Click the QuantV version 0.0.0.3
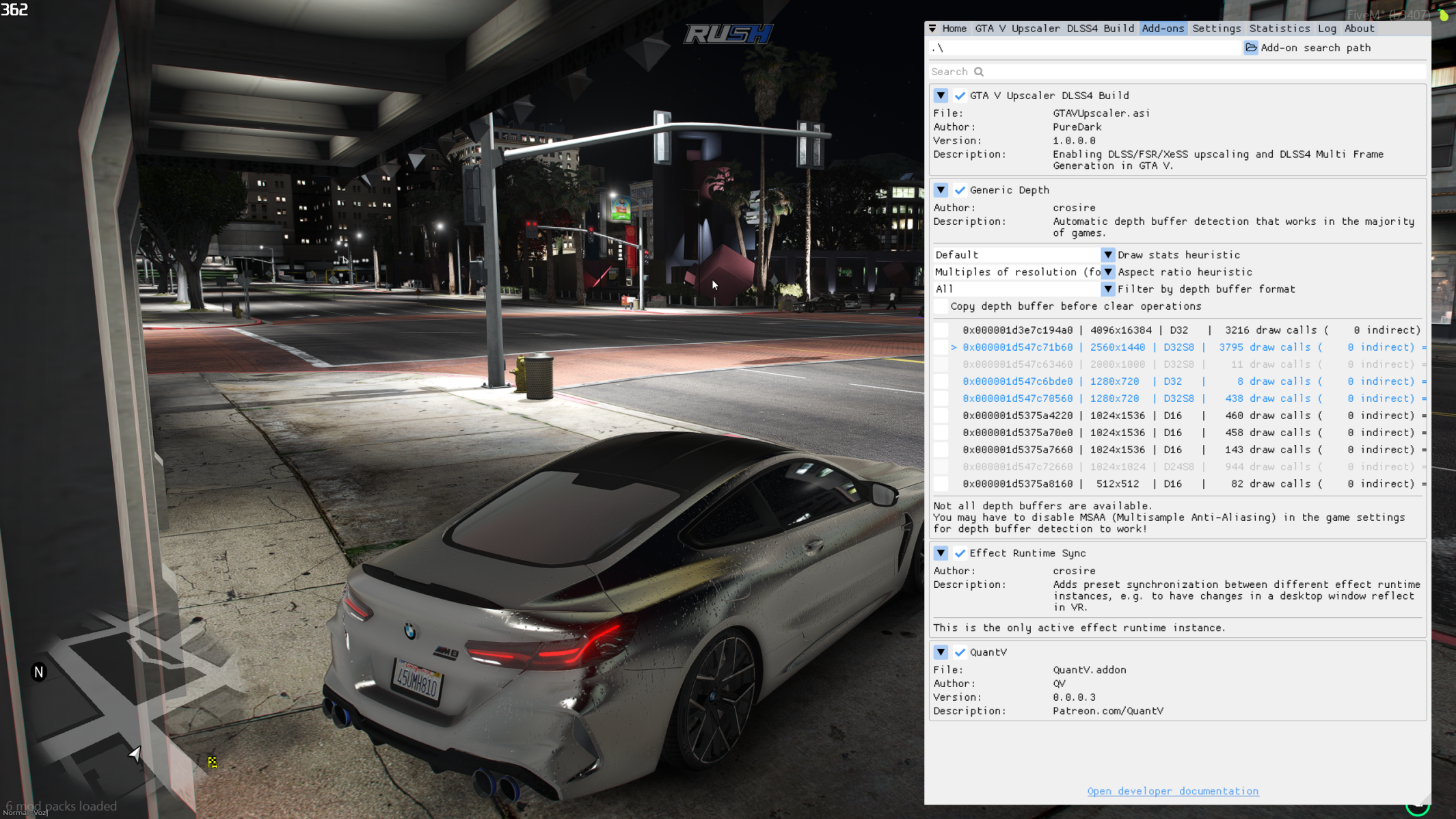 pyautogui.click(x=1074, y=697)
